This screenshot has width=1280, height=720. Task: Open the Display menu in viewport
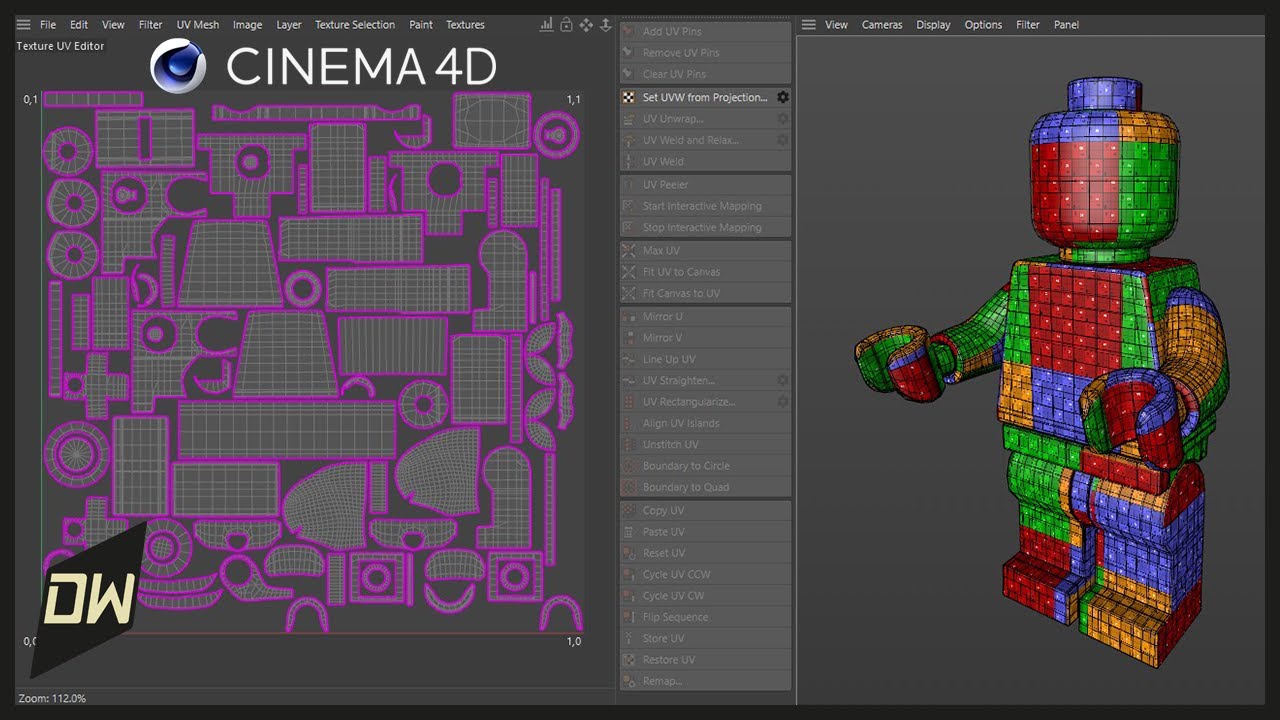(x=933, y=25)
